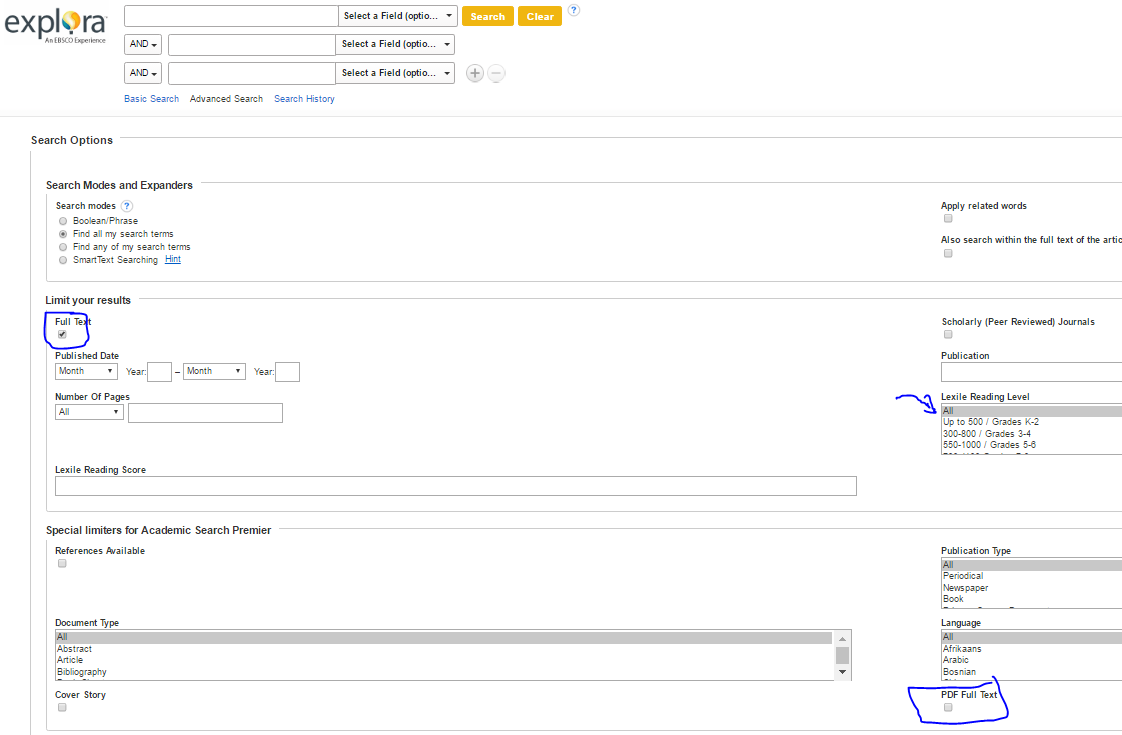Open the second row AND operator dropdown

pyautogui.click(x=143, y=44)
